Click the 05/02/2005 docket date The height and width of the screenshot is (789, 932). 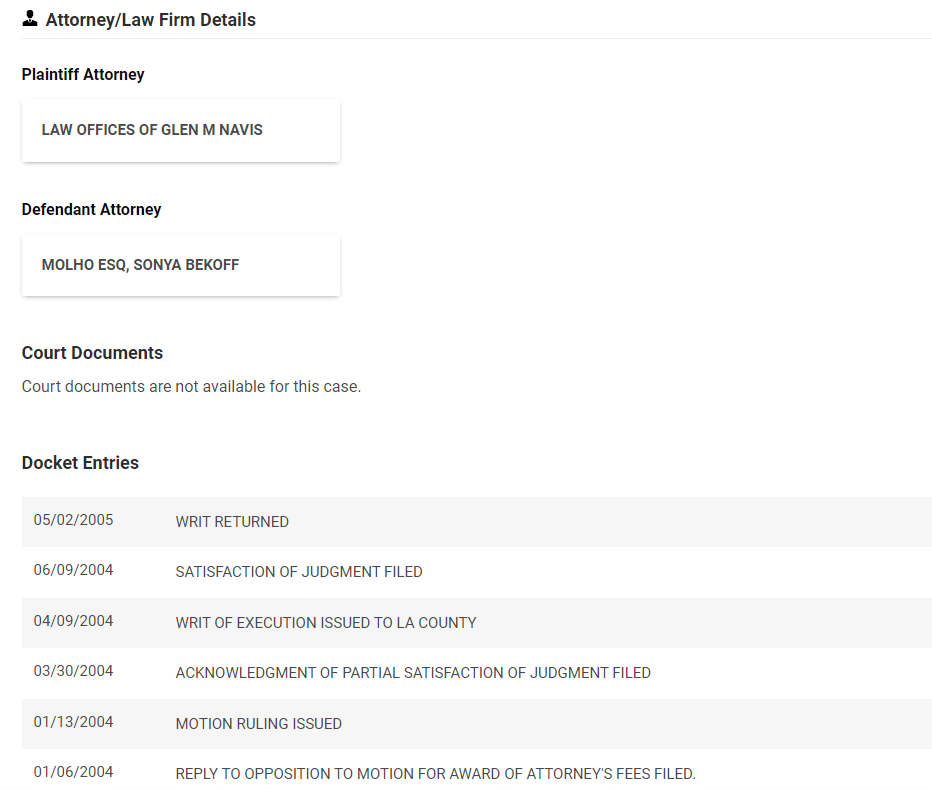pos(73,520)
